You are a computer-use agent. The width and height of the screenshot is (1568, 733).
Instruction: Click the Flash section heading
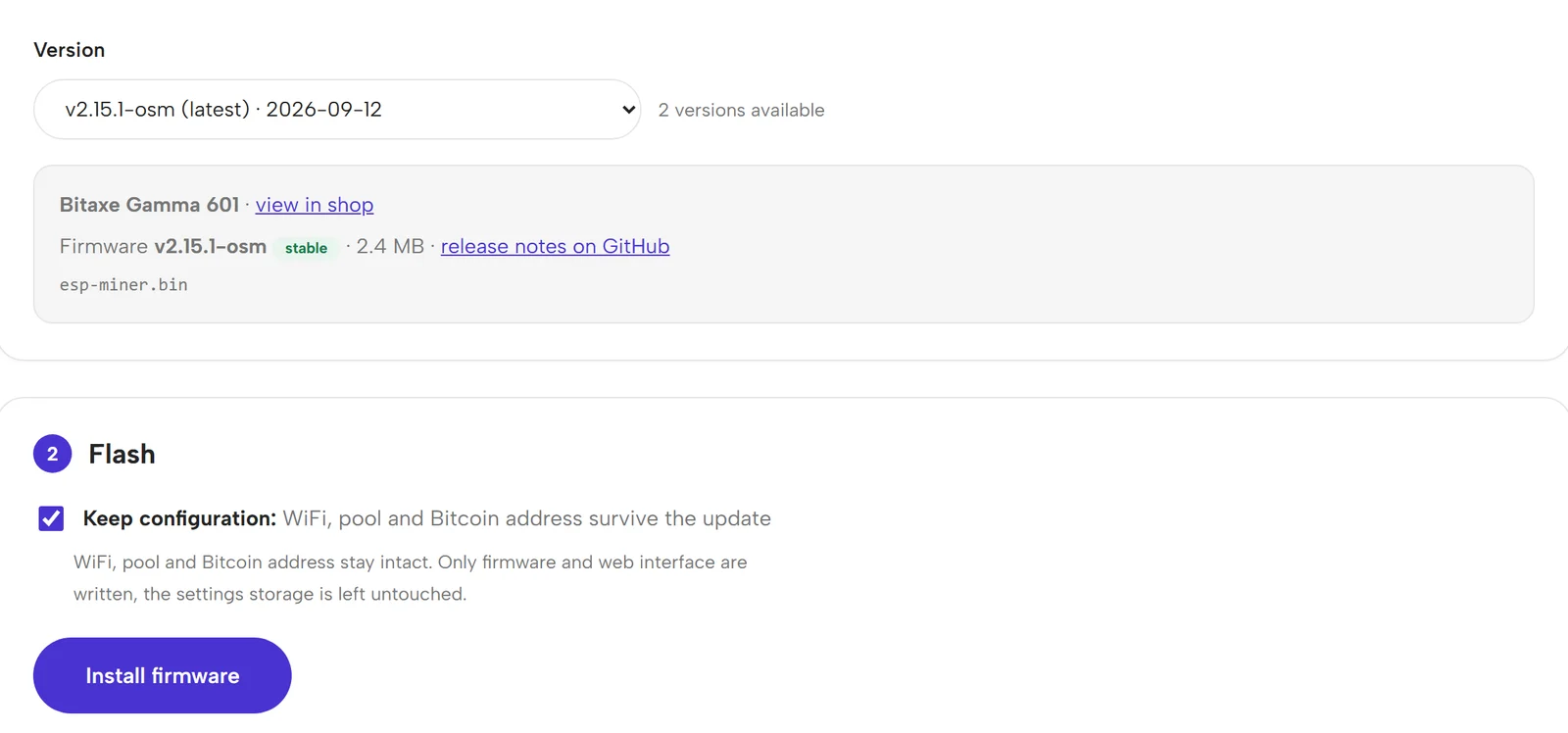click(122, 454)
